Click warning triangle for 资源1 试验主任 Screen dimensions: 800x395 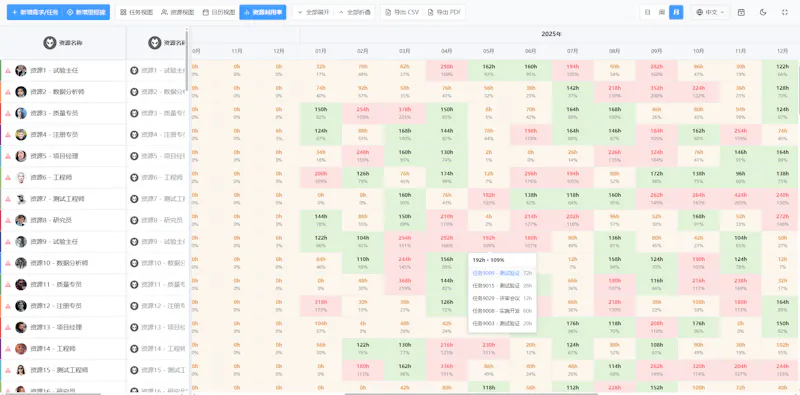click(8, 71)
